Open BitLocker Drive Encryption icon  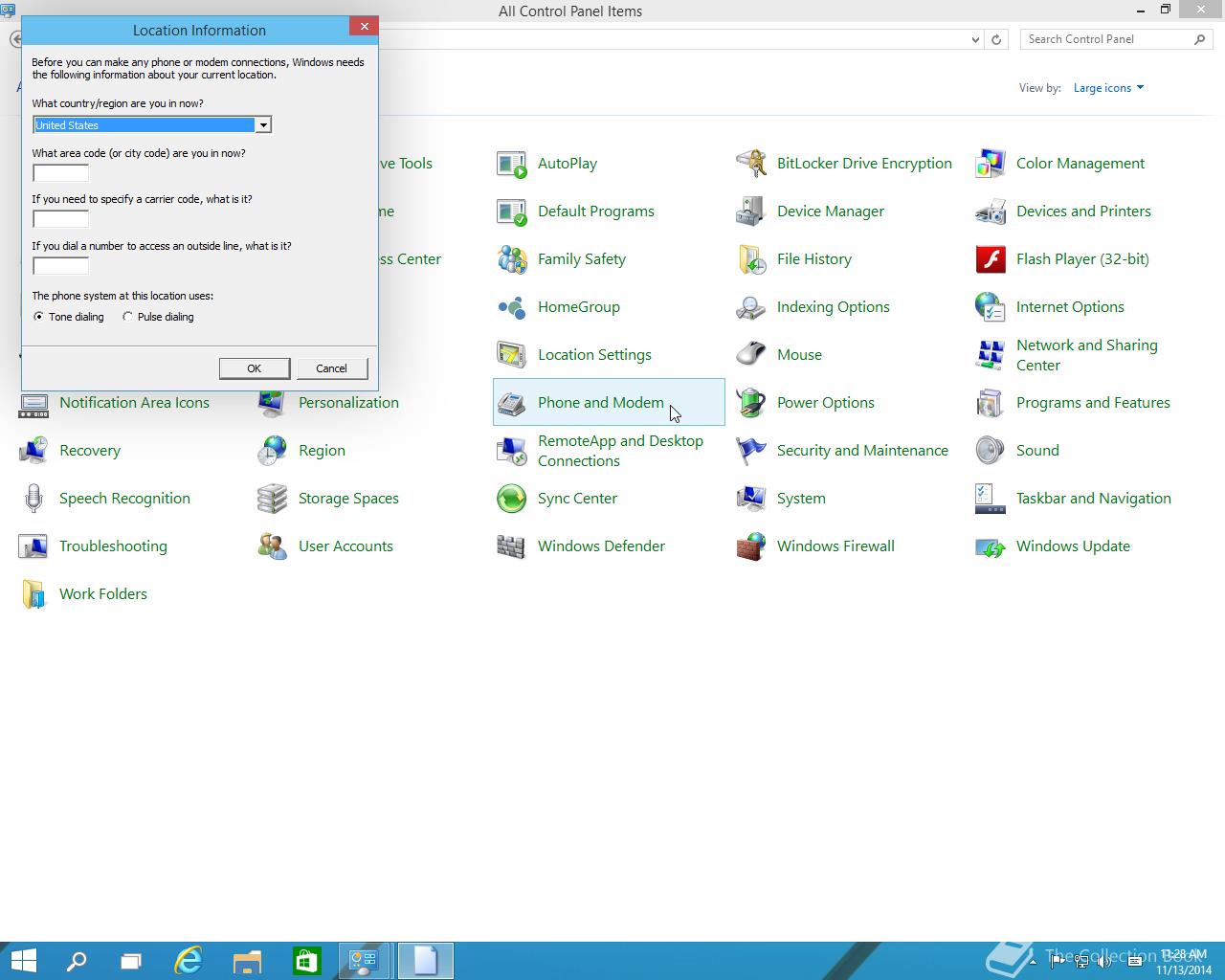(x=751, y=164)
